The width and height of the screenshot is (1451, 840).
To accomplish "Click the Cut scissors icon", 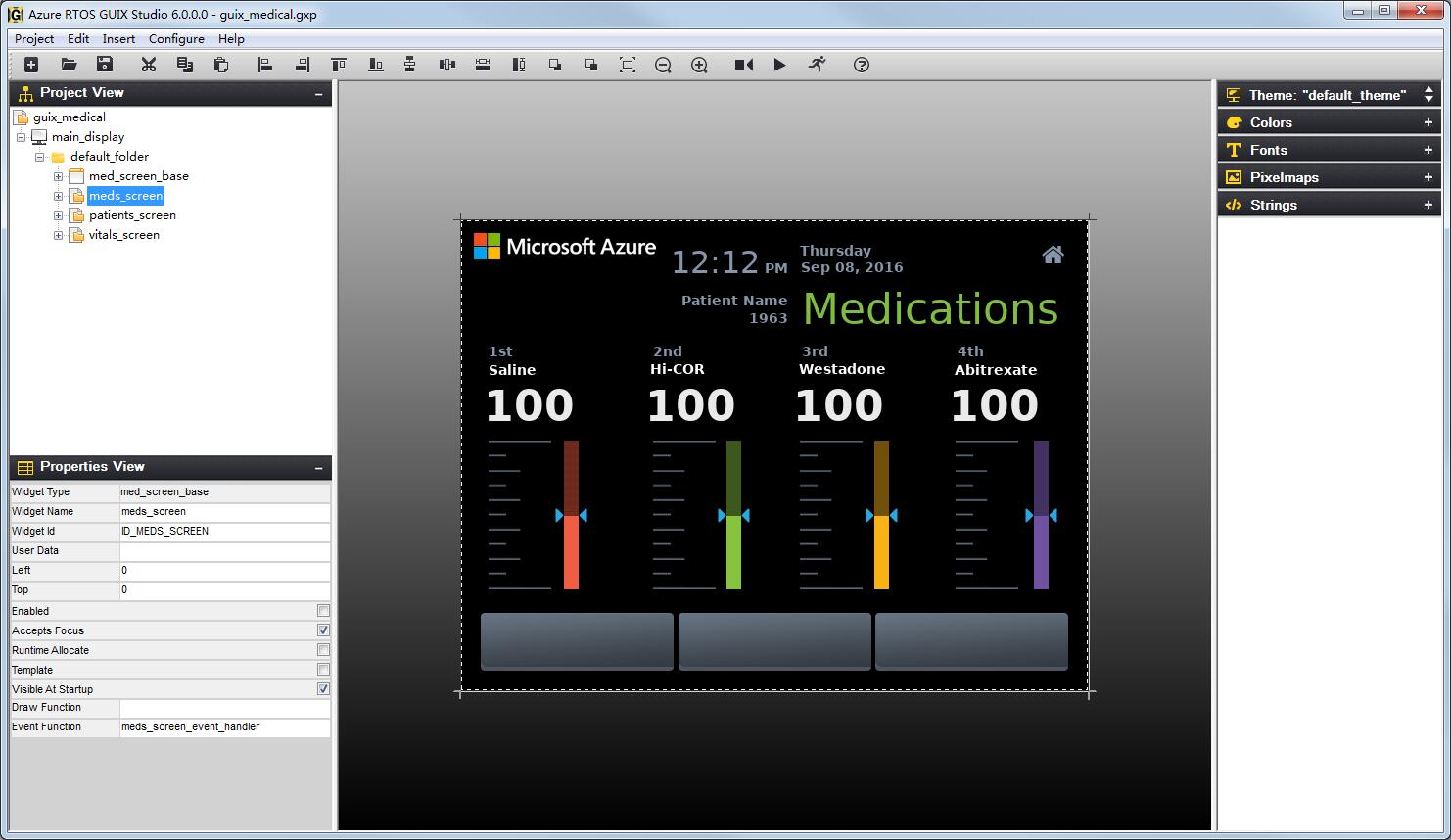I will 148,65.
